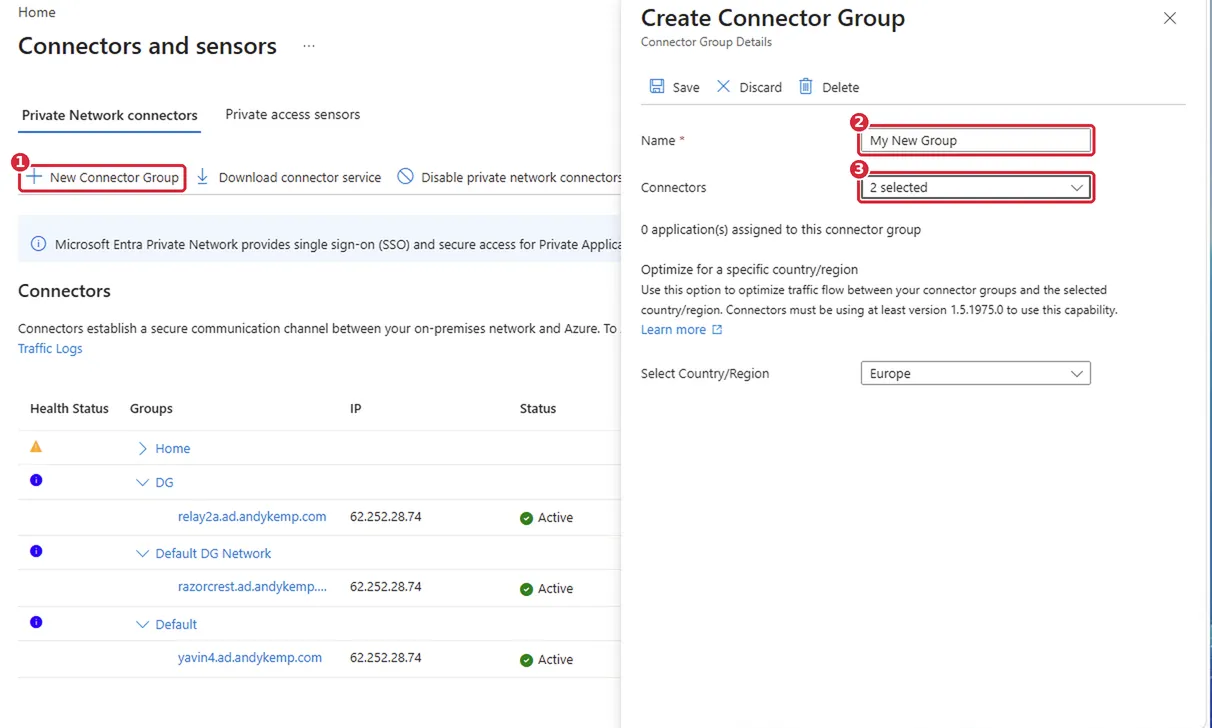Image resolution: width=1212 pixels, height=728 pixels.
Task: Close the Create Connector Group panel
Action: (x=1170, y=18)
